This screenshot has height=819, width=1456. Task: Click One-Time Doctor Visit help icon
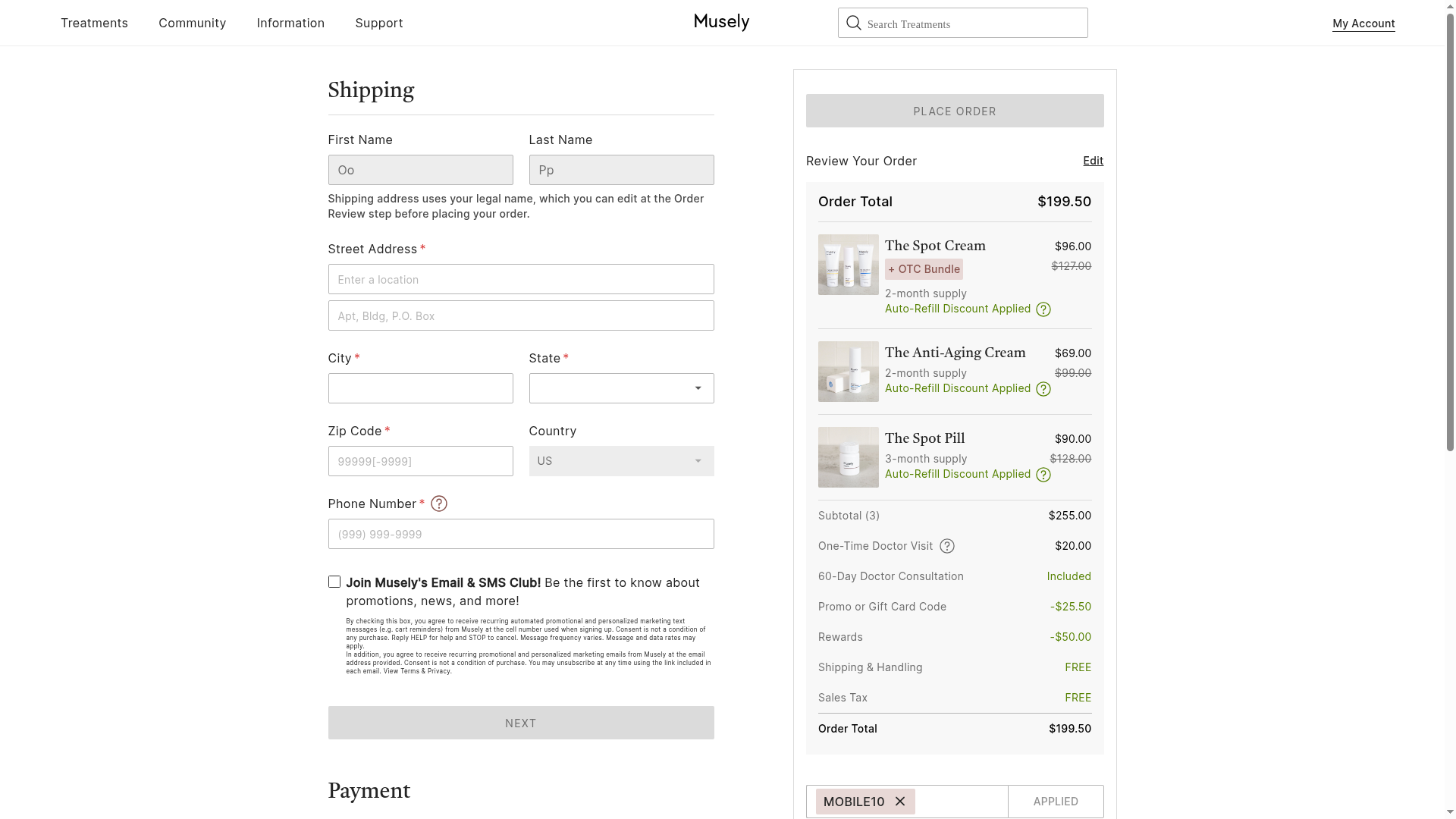coord(947,546)
